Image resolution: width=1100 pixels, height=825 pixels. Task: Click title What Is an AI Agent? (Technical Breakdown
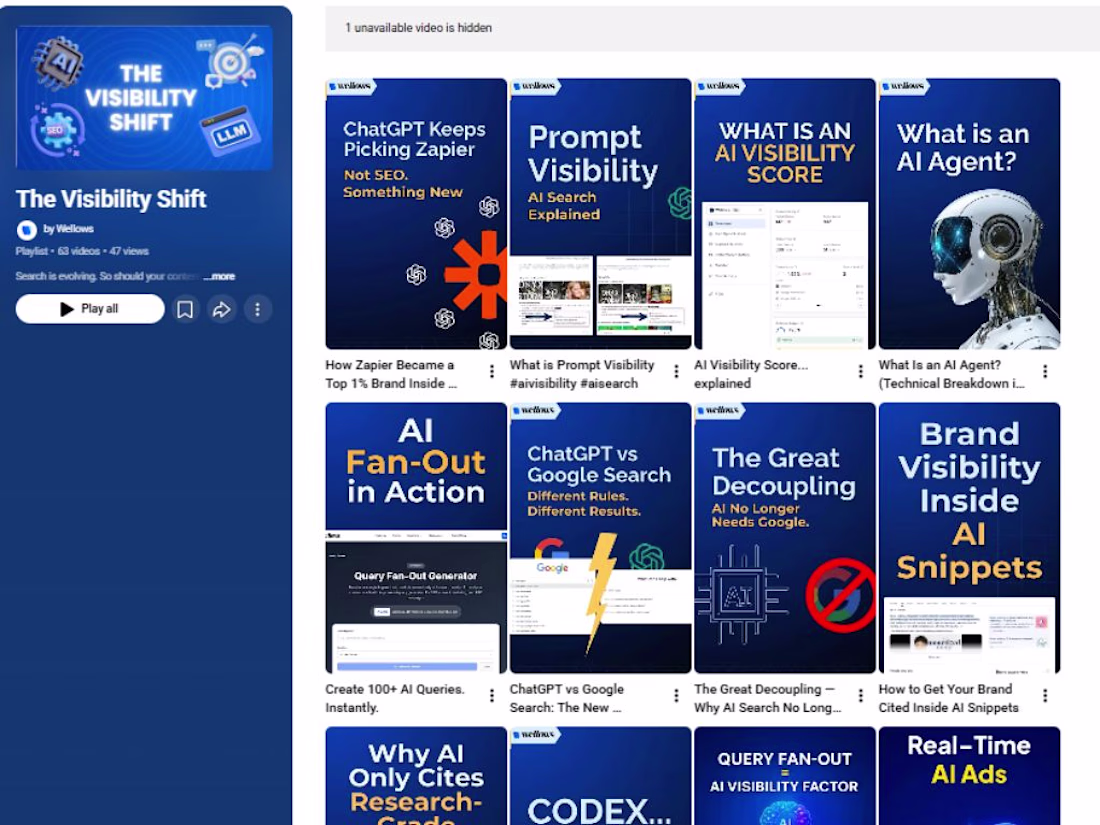(952, 374)
